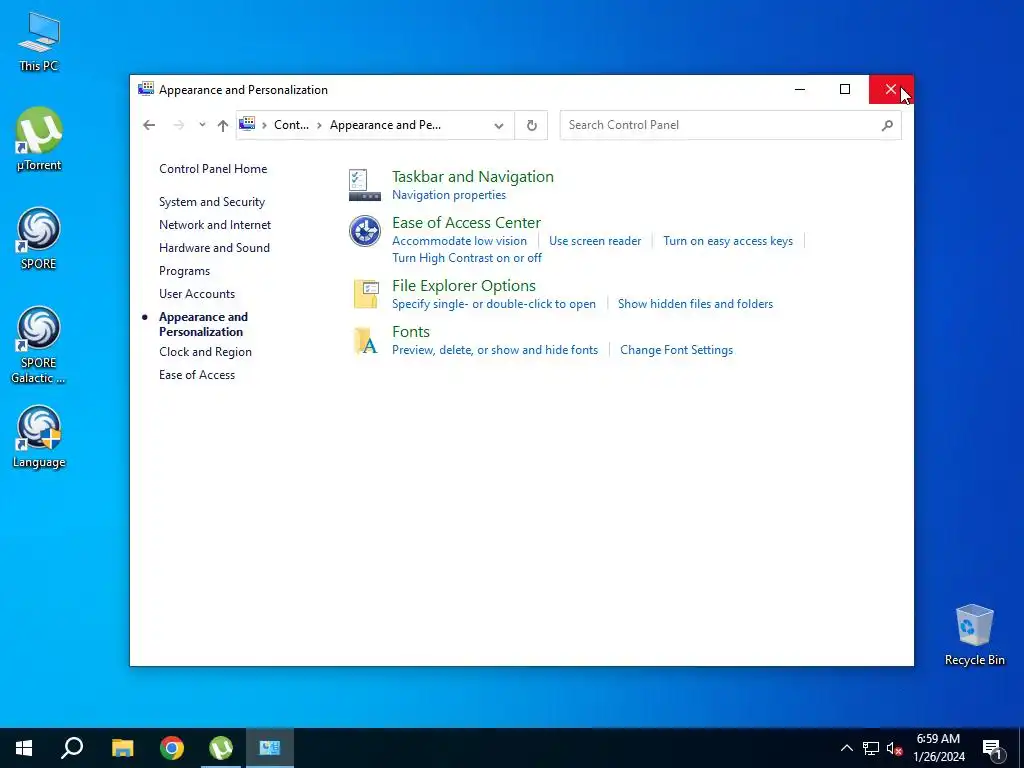
Task: Click the search magnifier in Control Panel
Action: coord(887,125)
